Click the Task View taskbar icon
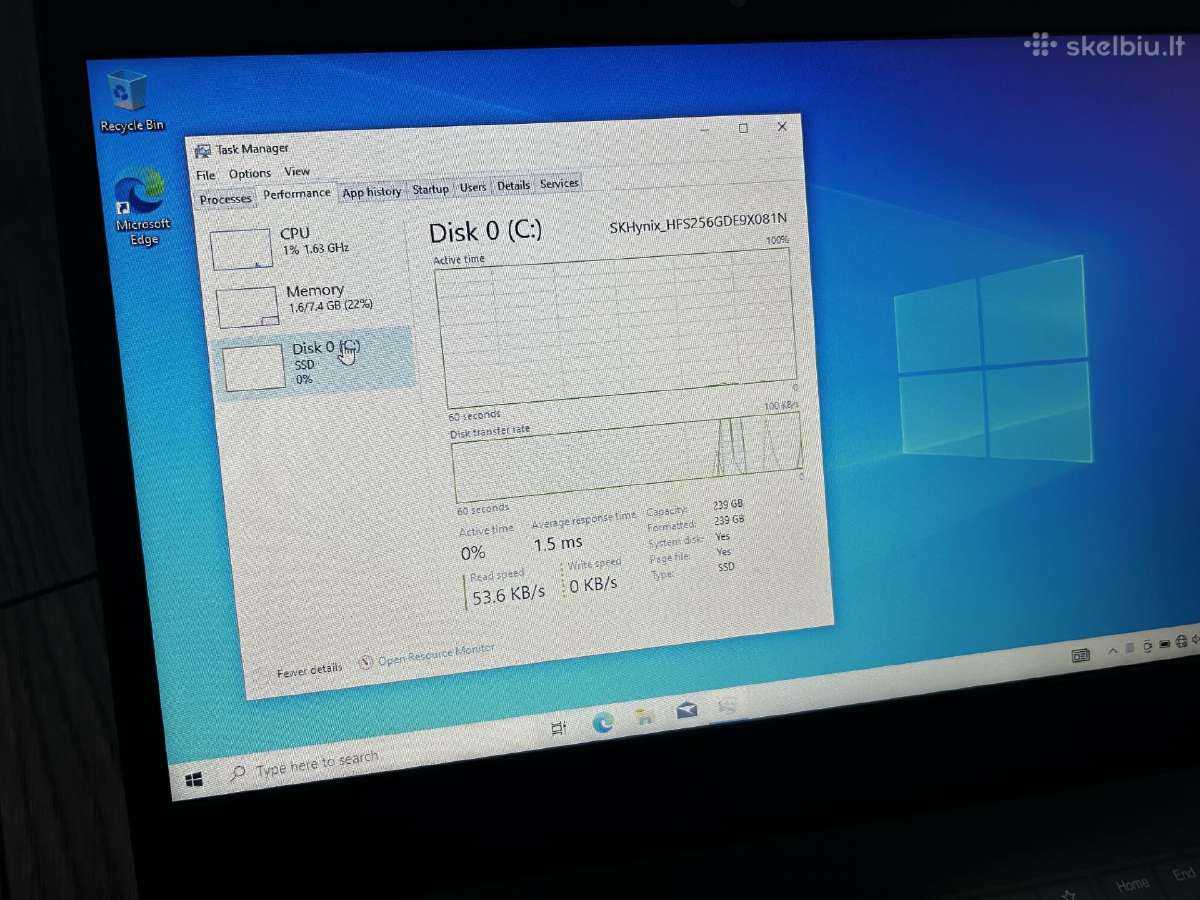The height and width of the screenshot is (900, 1200). tap(559, 729)
